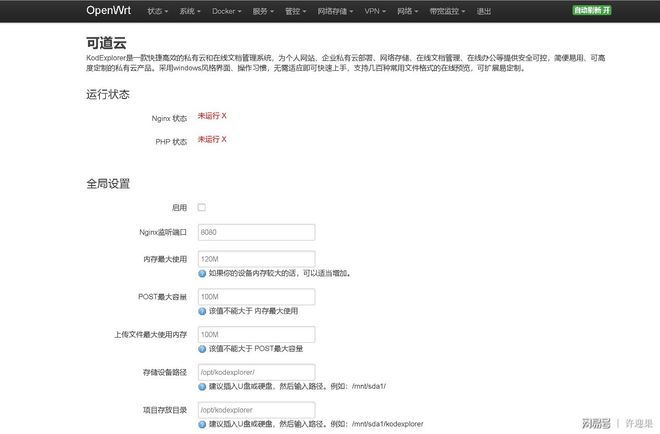Open the 管控 menu
Viewport: 660px width, 434px height.
coord(295,12)
